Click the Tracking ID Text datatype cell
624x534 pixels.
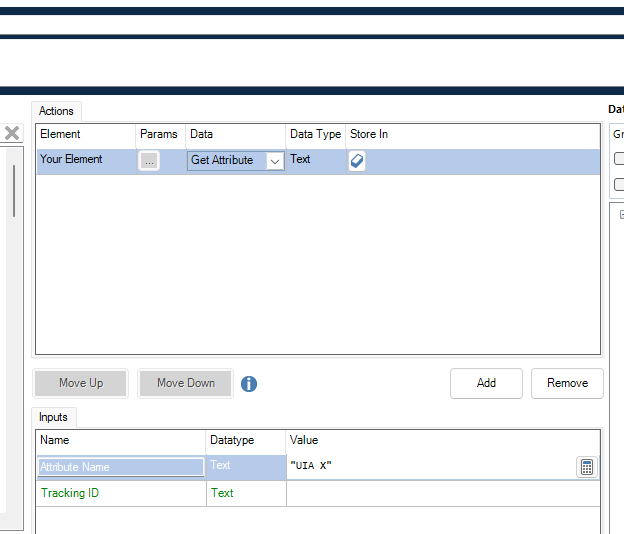click(246, 493)
